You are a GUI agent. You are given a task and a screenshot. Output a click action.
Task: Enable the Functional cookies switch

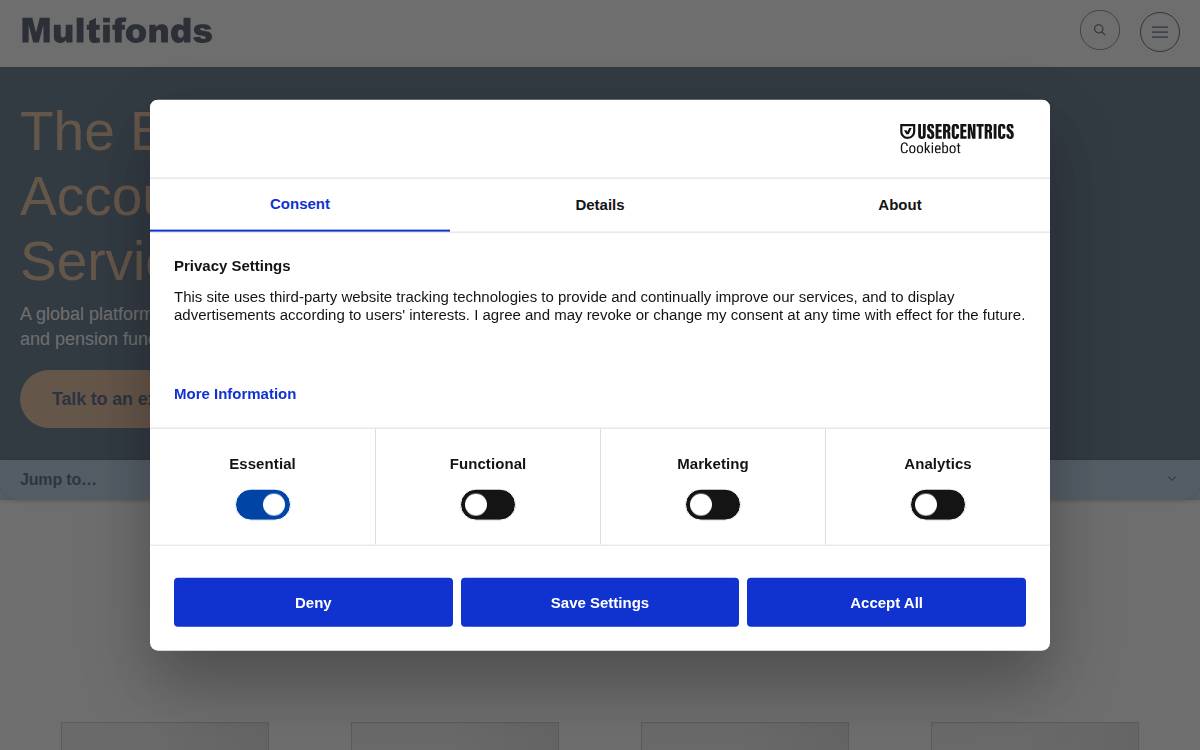(488, 505)
